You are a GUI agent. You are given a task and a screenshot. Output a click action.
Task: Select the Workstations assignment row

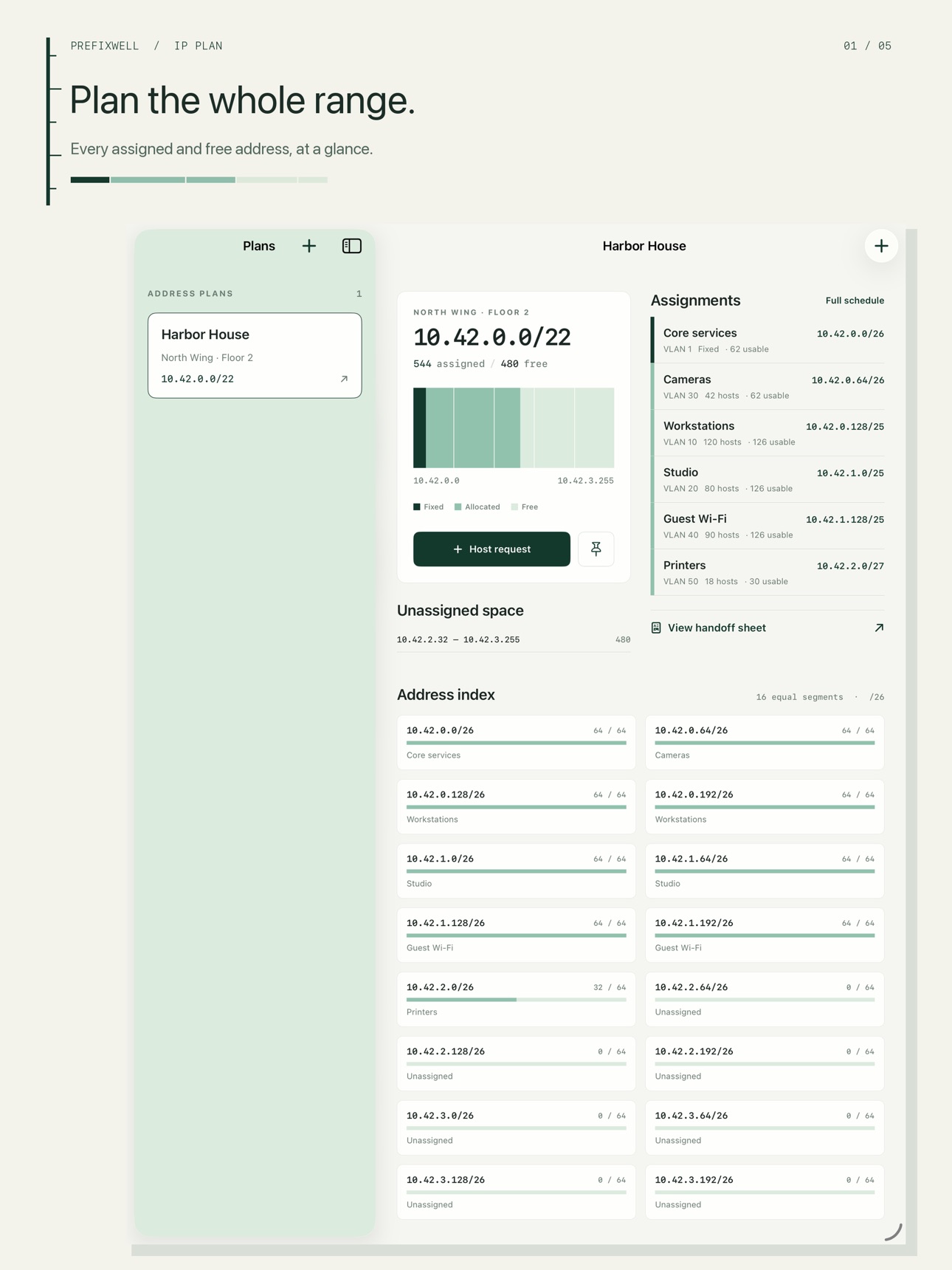[768, 433]
